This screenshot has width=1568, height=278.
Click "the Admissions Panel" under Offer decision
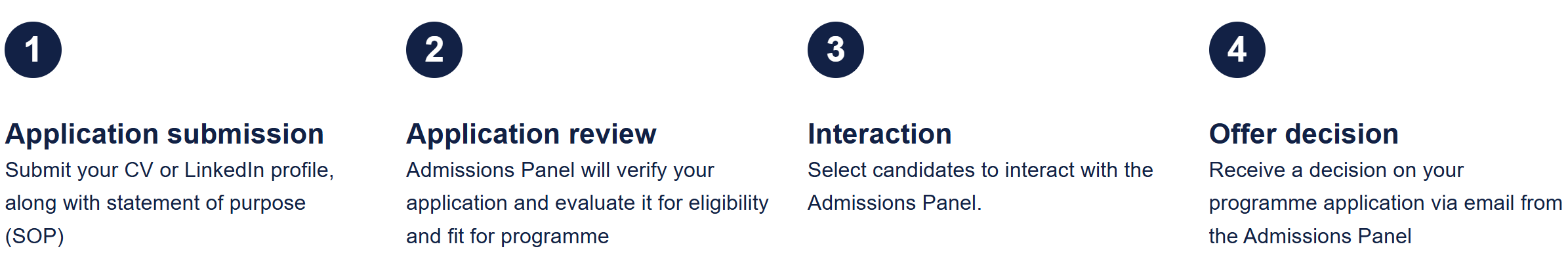pyautogui.click(x=1310, y=237)
